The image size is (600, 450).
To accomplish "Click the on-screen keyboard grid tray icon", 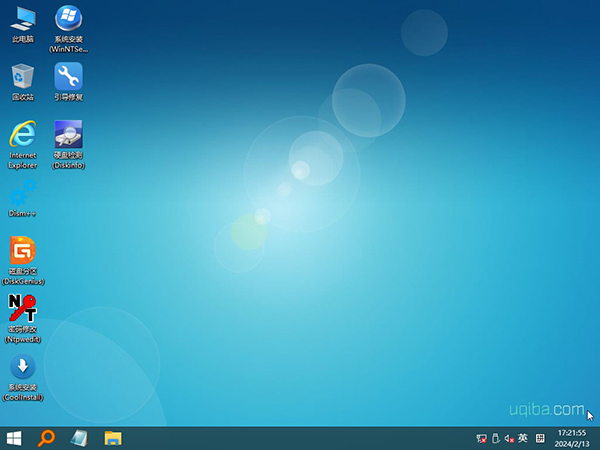I will (x=540, y=438).
